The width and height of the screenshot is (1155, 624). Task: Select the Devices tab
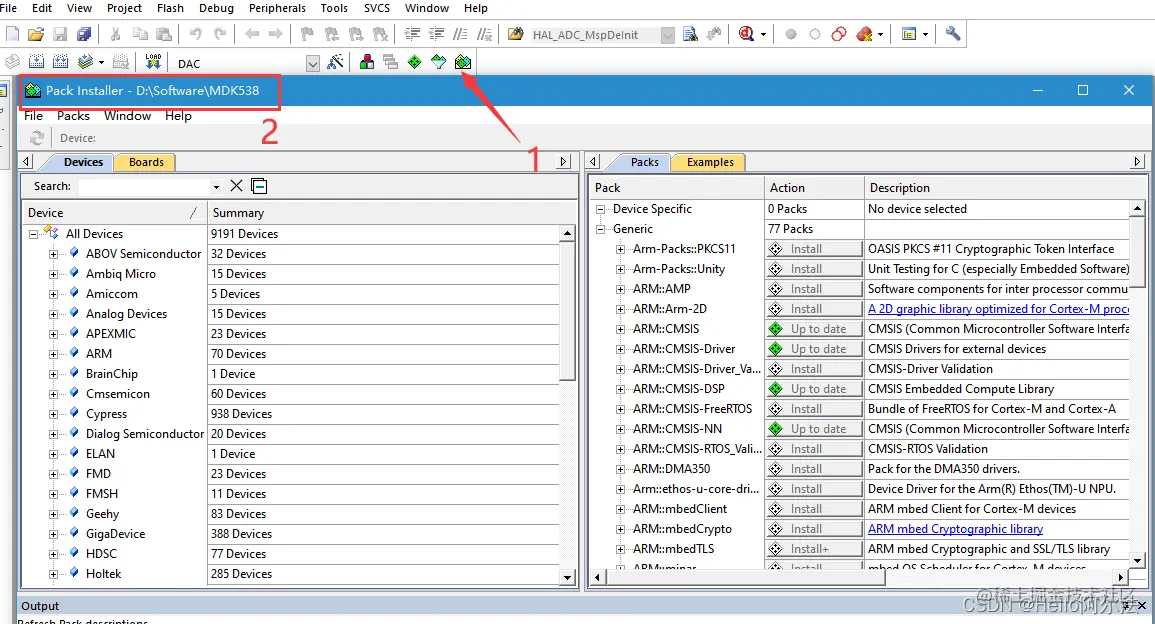tap(82, 162)
